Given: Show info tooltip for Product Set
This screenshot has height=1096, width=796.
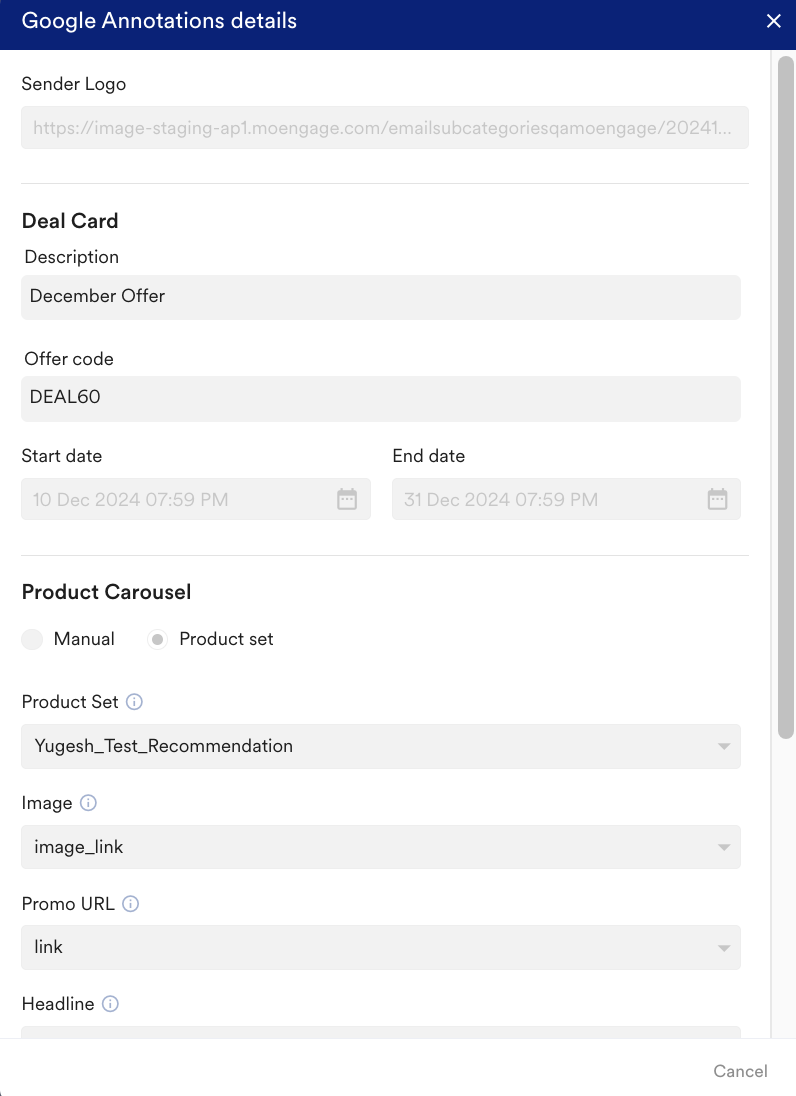Looking at the screenshot, I should [135, 702].
